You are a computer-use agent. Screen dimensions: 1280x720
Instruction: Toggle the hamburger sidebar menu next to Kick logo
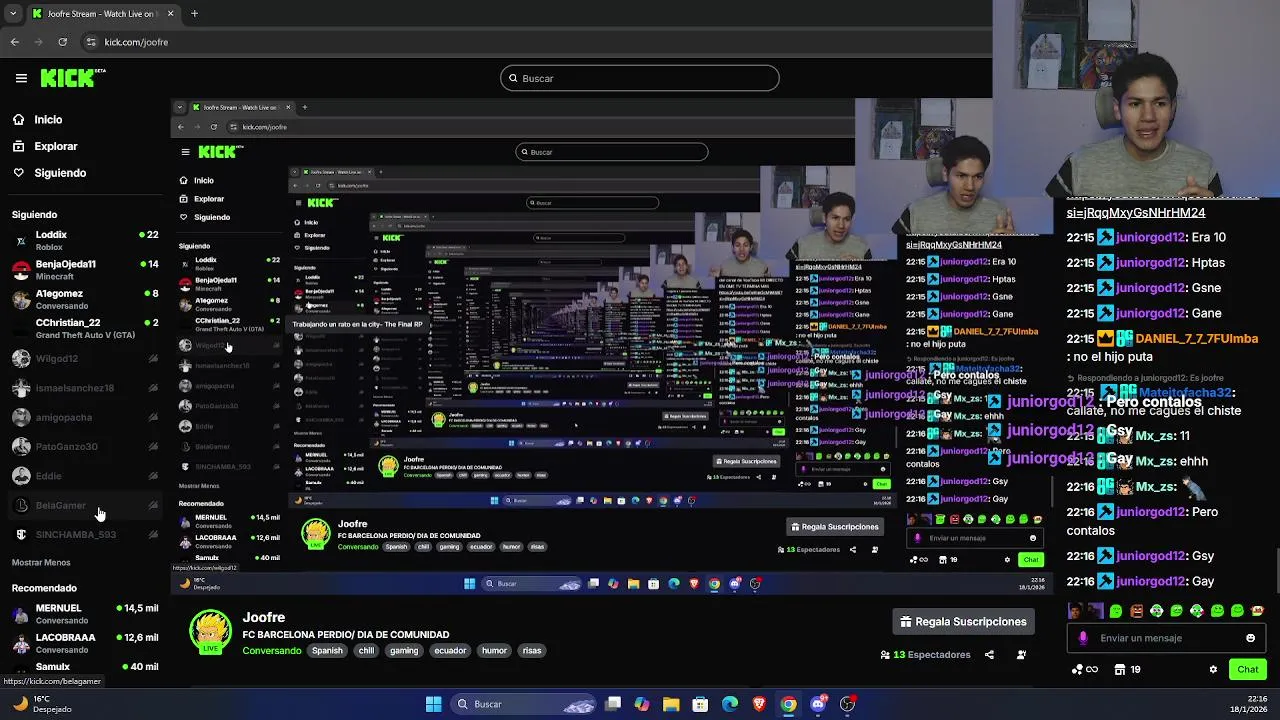click(21, 78)
